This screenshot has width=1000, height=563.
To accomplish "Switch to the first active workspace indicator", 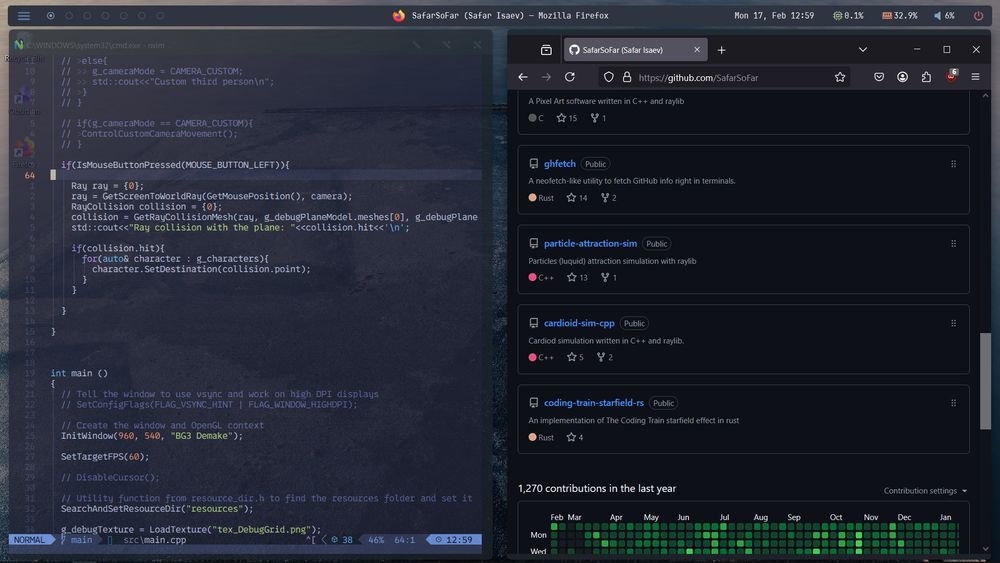I will pos(50,15).
